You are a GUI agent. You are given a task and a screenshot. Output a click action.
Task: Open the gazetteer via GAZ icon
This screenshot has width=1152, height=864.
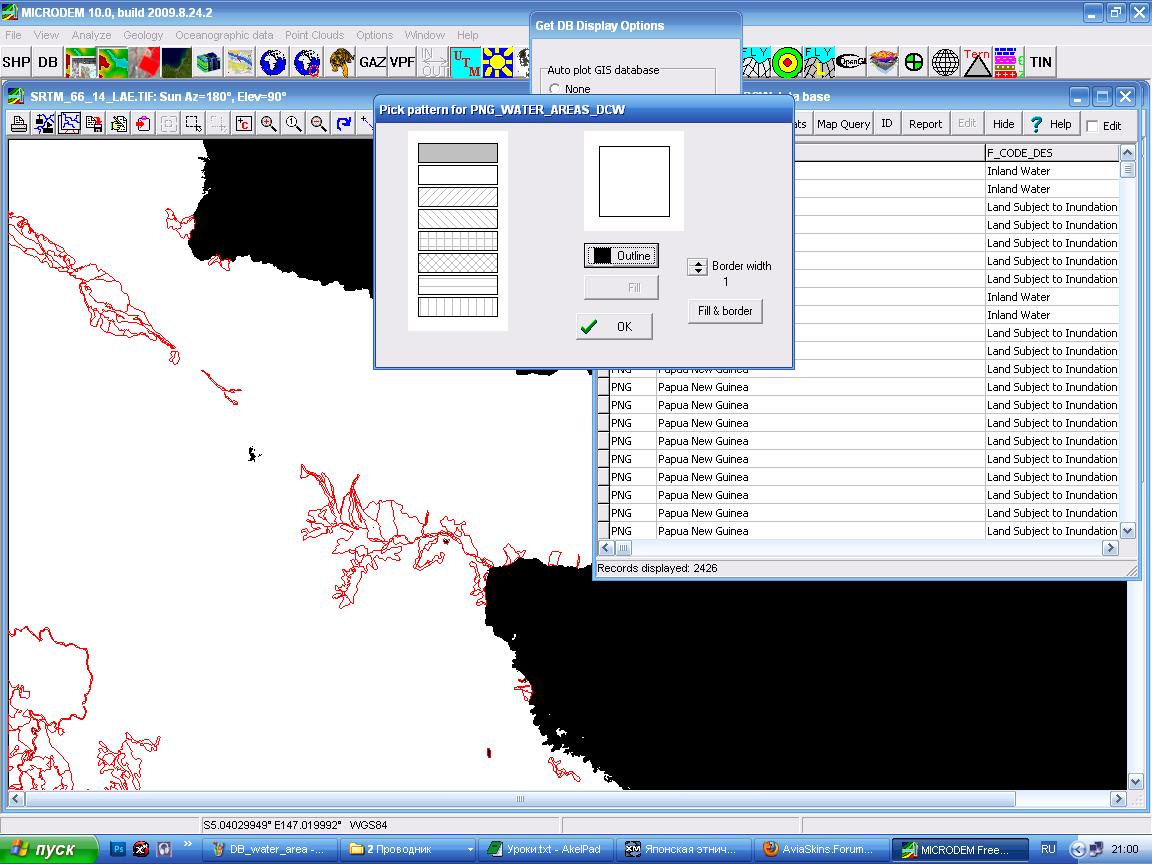click(x=372, y=62)
